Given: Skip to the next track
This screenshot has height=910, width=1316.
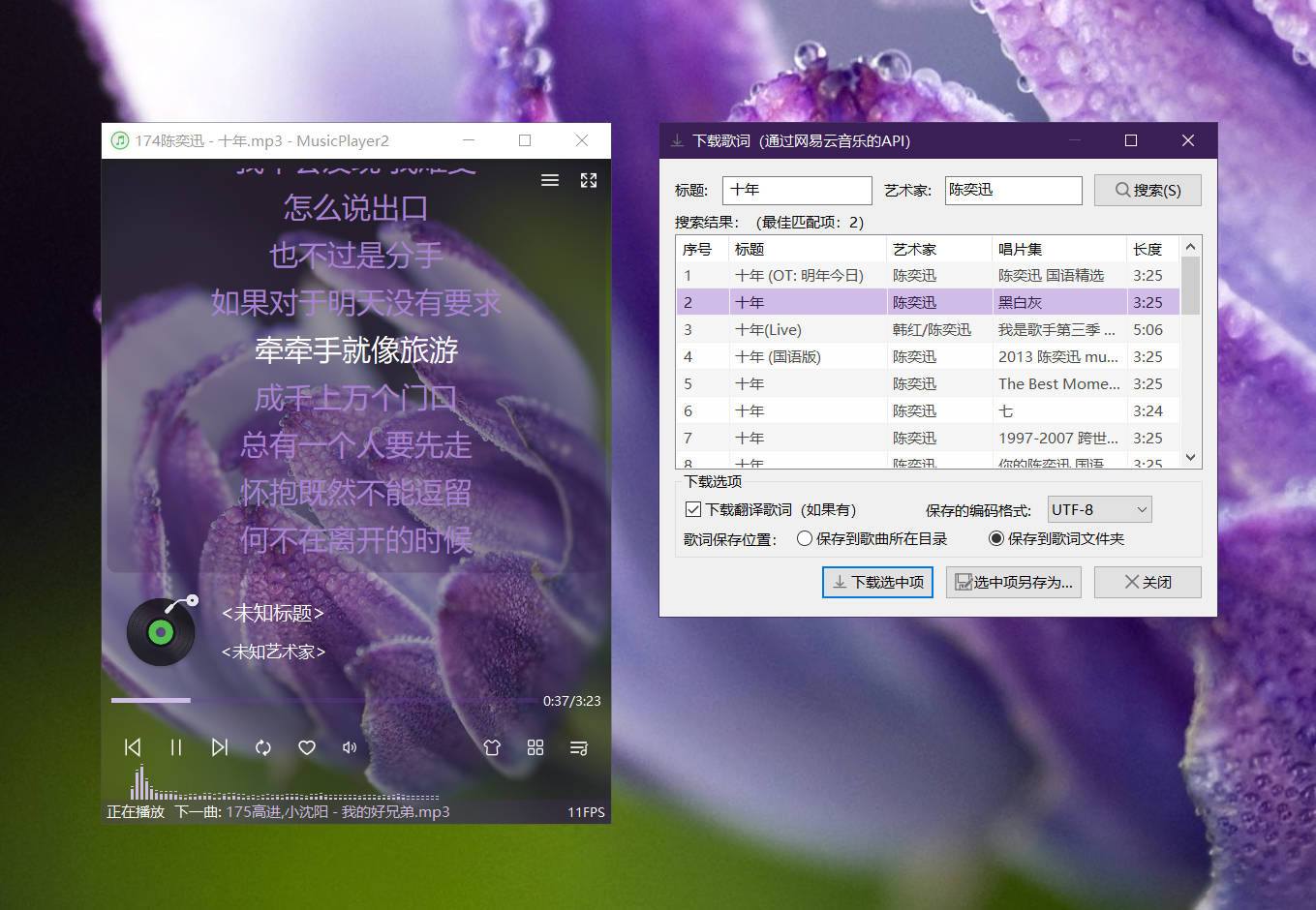Looking at the screenshot, I should pos(220,747).
